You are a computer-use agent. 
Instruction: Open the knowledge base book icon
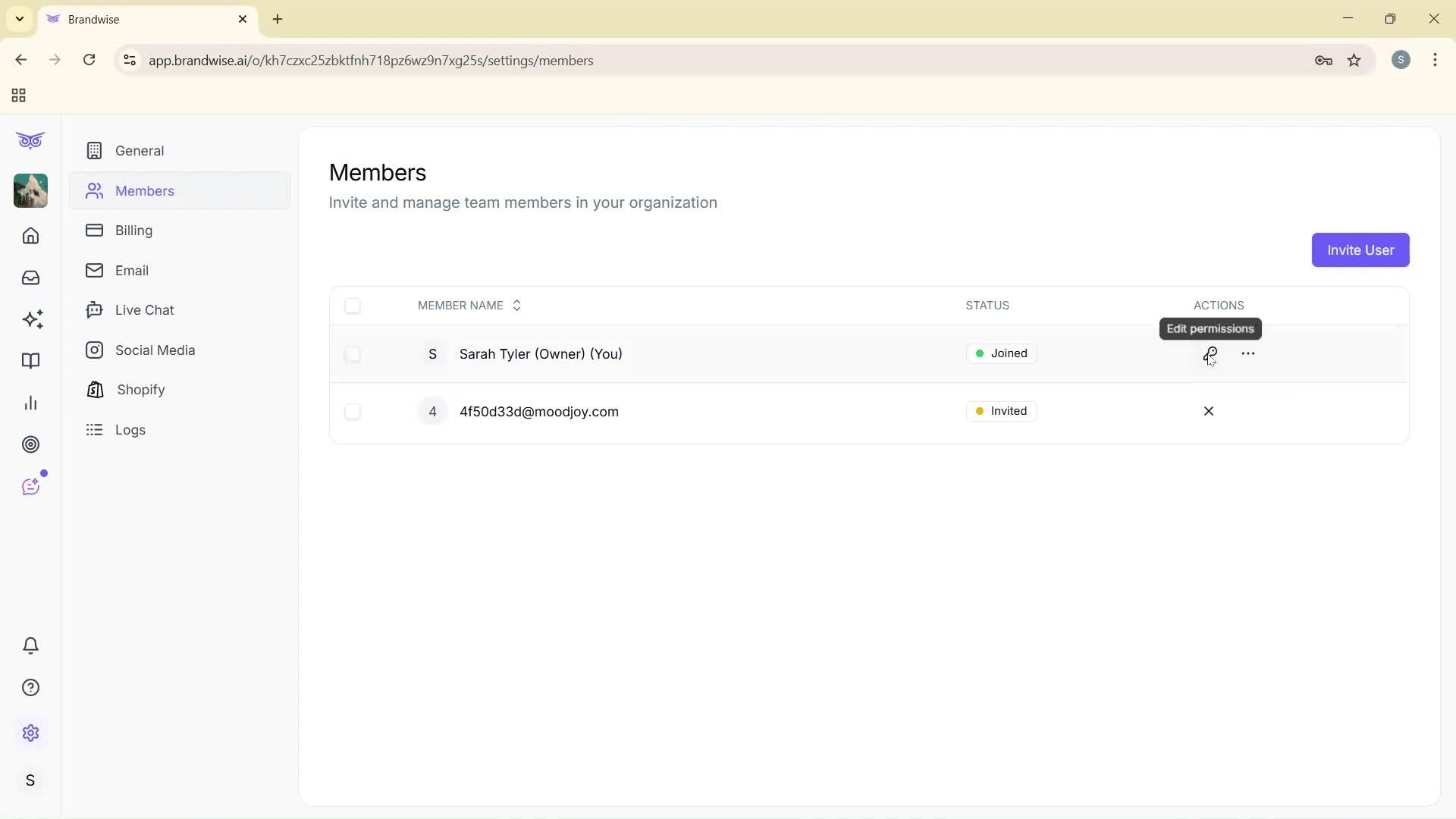[x=30, y=361]
